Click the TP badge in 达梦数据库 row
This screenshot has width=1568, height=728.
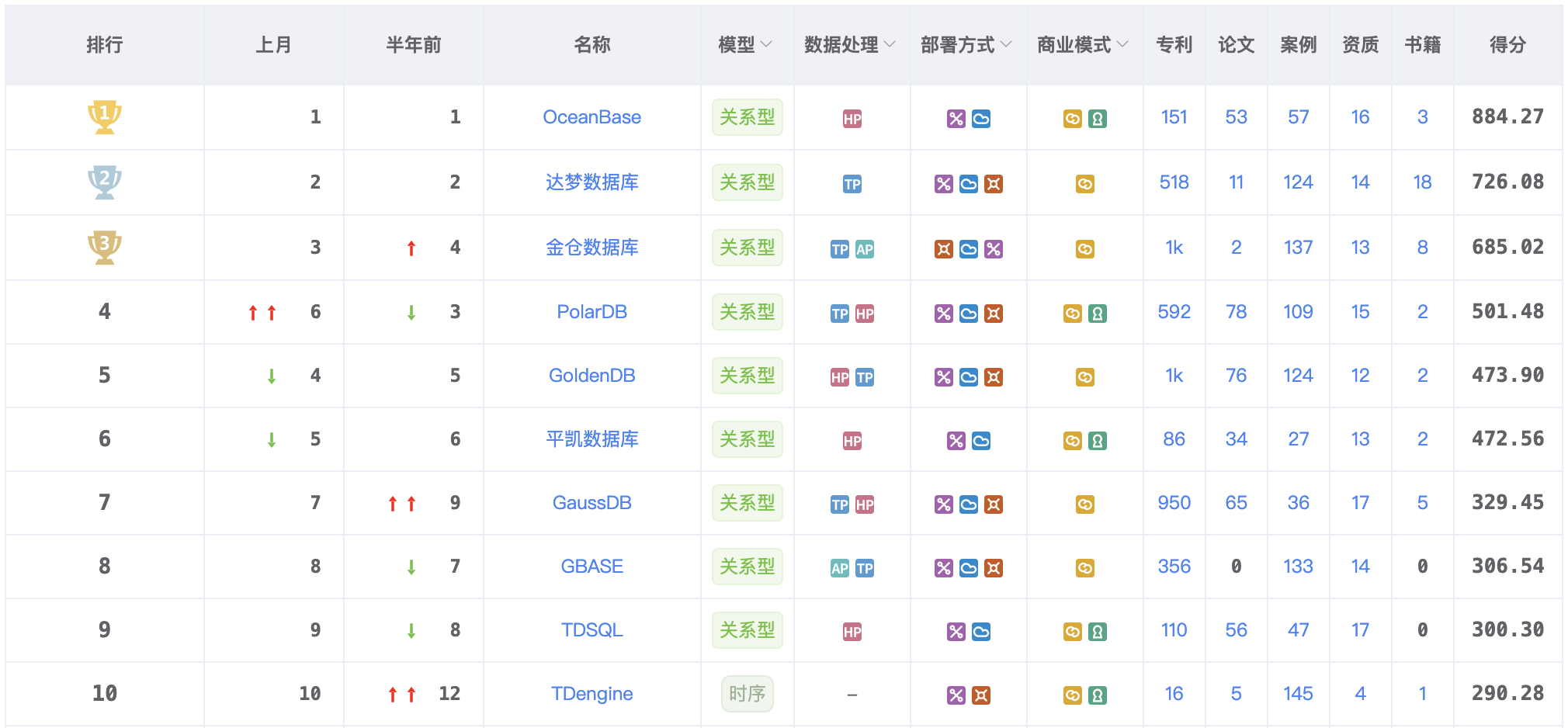coord(852,184)
